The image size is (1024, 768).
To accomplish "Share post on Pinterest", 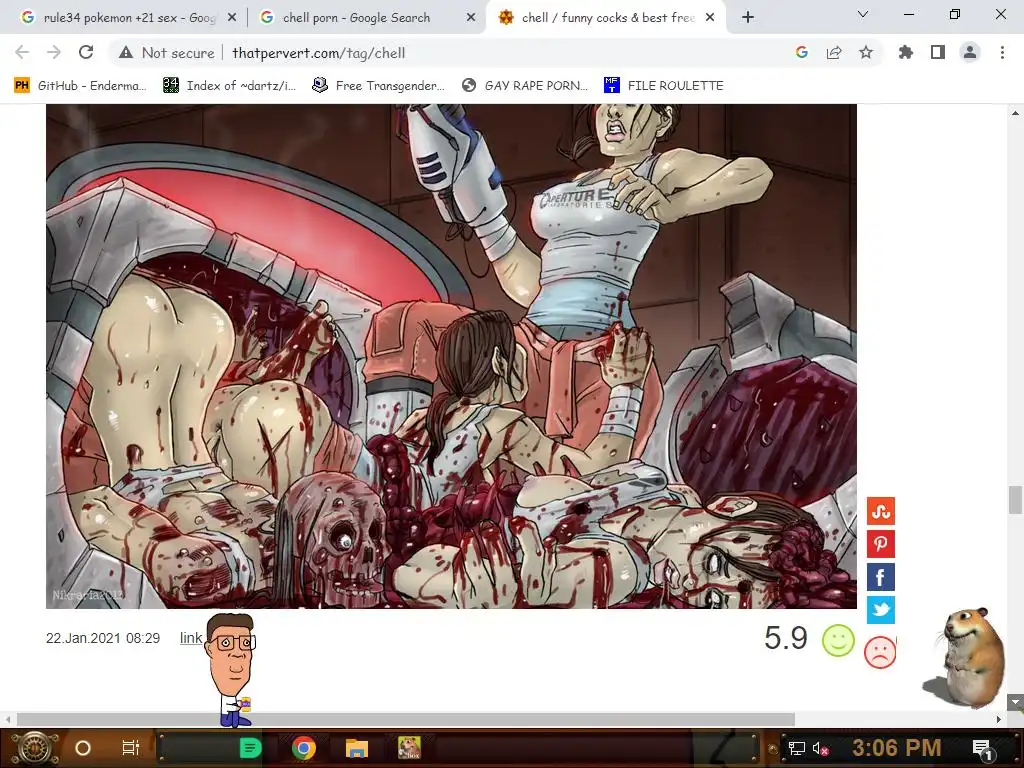I will 880,544.
